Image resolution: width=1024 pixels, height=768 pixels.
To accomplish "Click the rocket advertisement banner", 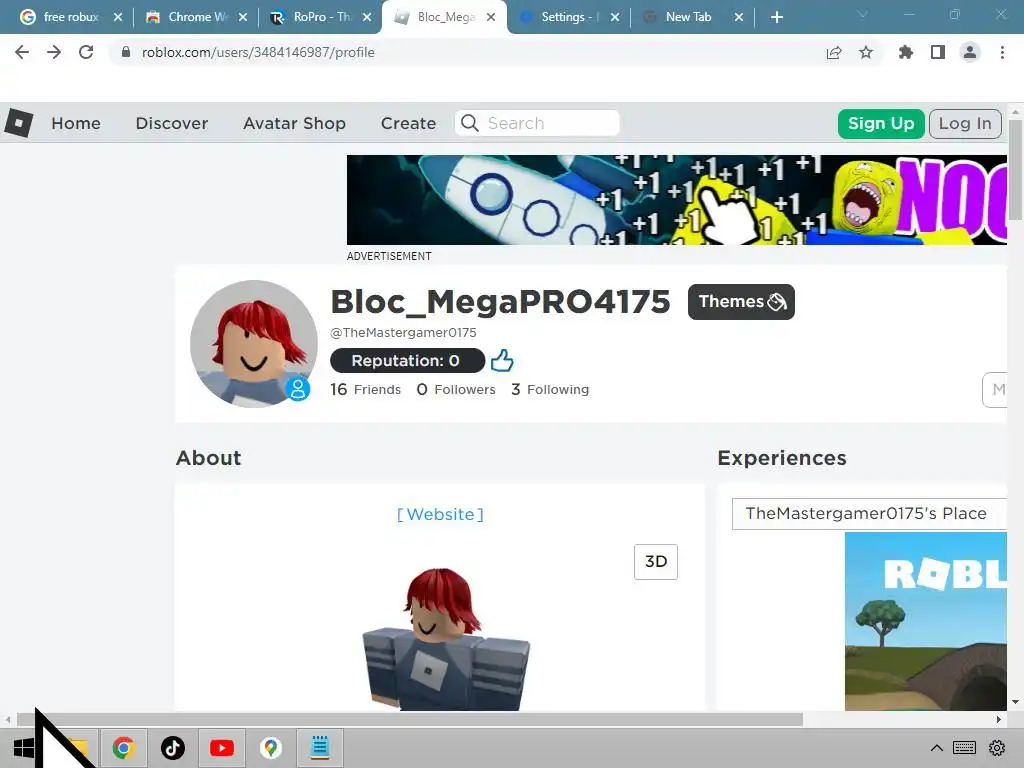I will click(677, 200).
